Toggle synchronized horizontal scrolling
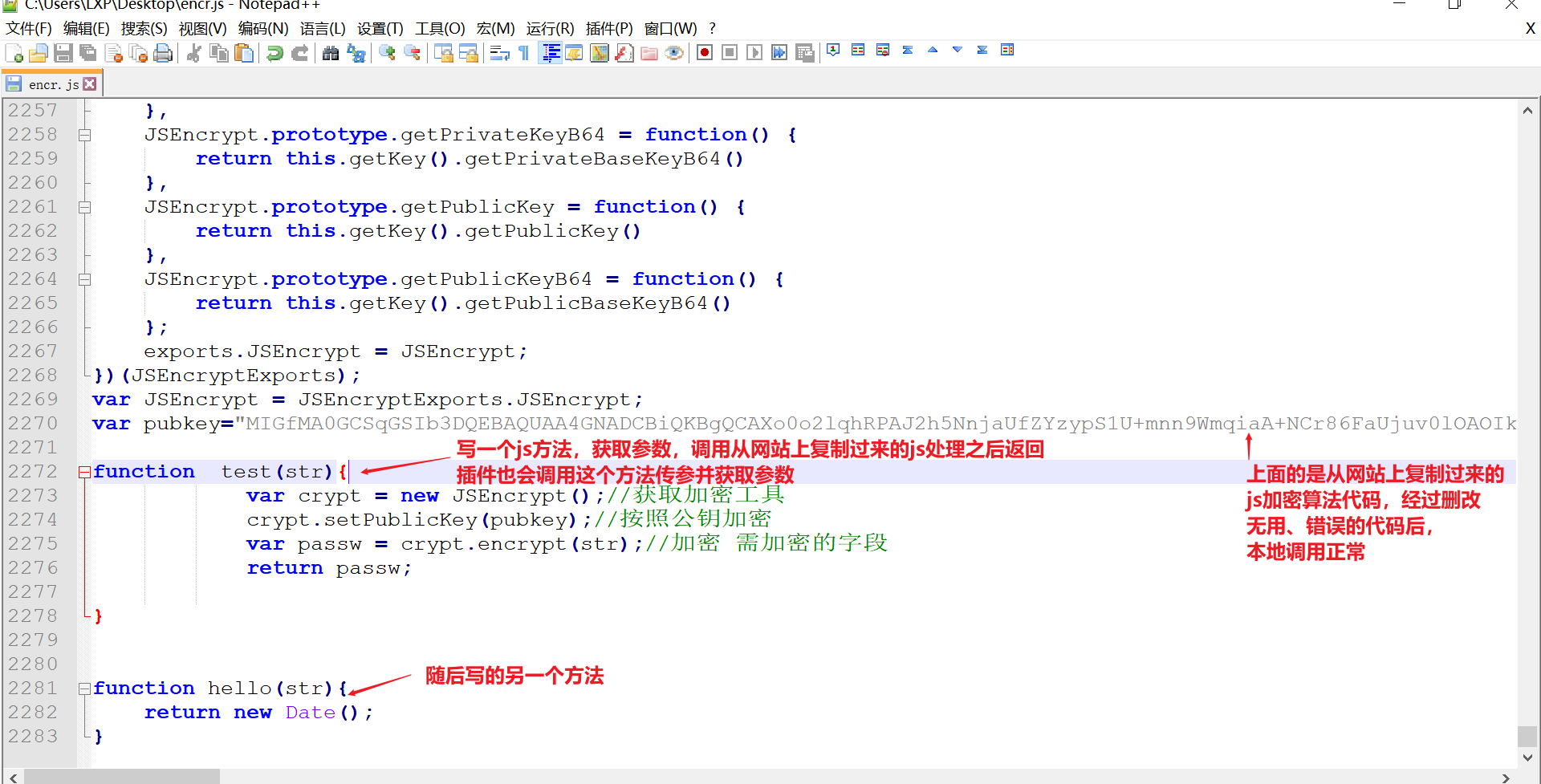Image resolution: width=1541 pixels, height=784 pixels. [468, 53]
